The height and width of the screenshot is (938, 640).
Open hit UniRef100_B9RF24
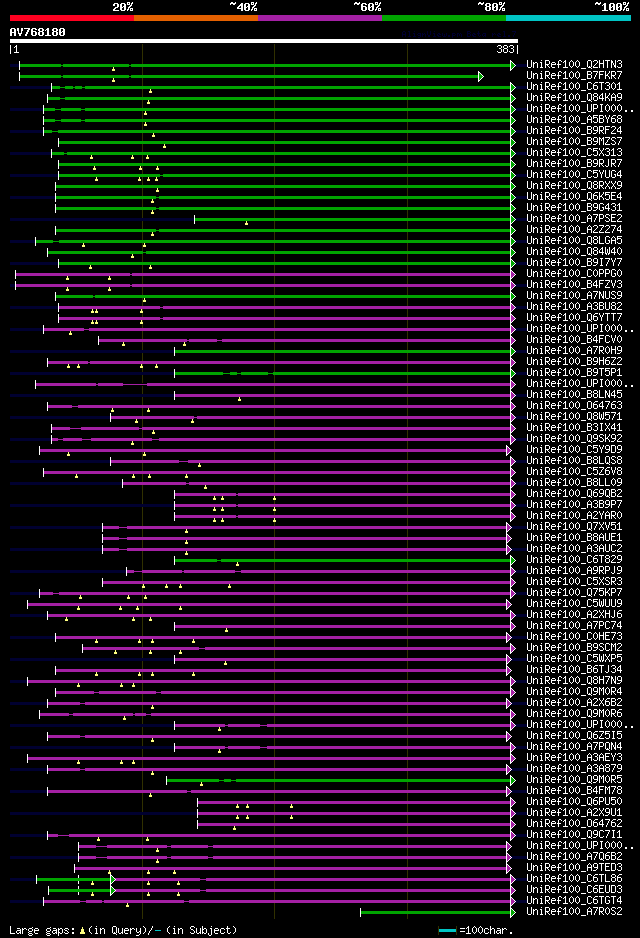[574, 130]
